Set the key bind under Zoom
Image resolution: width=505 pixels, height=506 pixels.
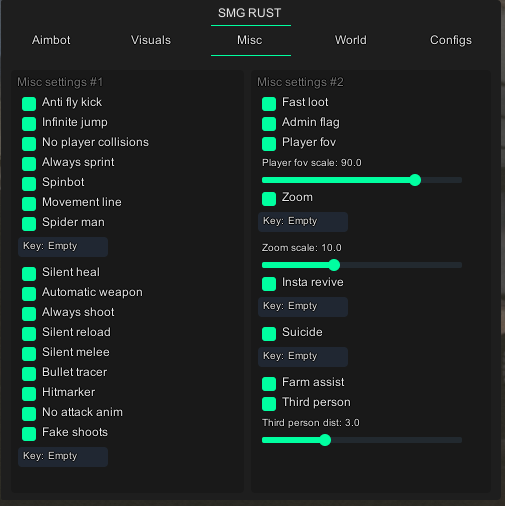(303, 222)
